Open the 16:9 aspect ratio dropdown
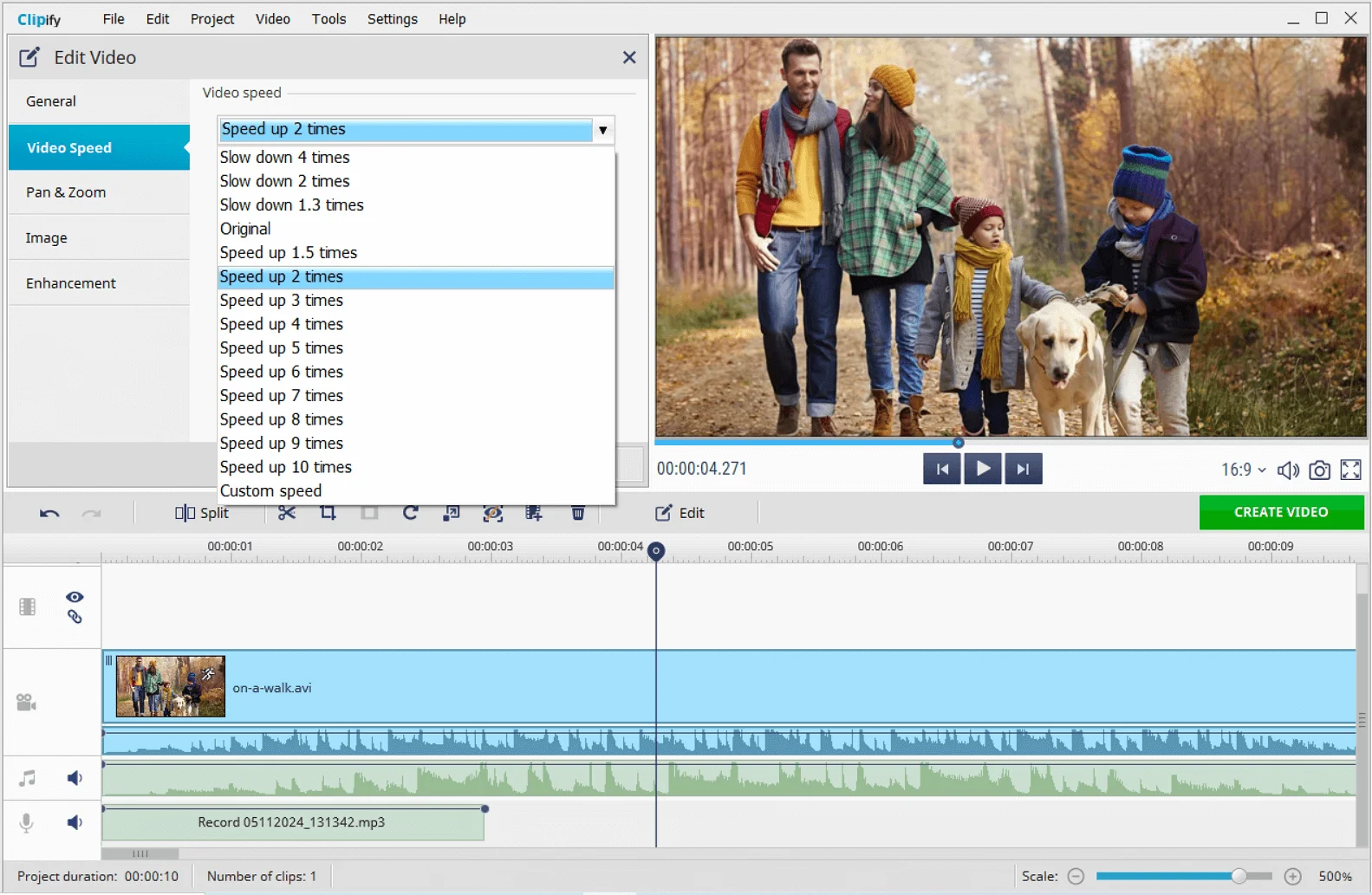 coord(1244,470)
